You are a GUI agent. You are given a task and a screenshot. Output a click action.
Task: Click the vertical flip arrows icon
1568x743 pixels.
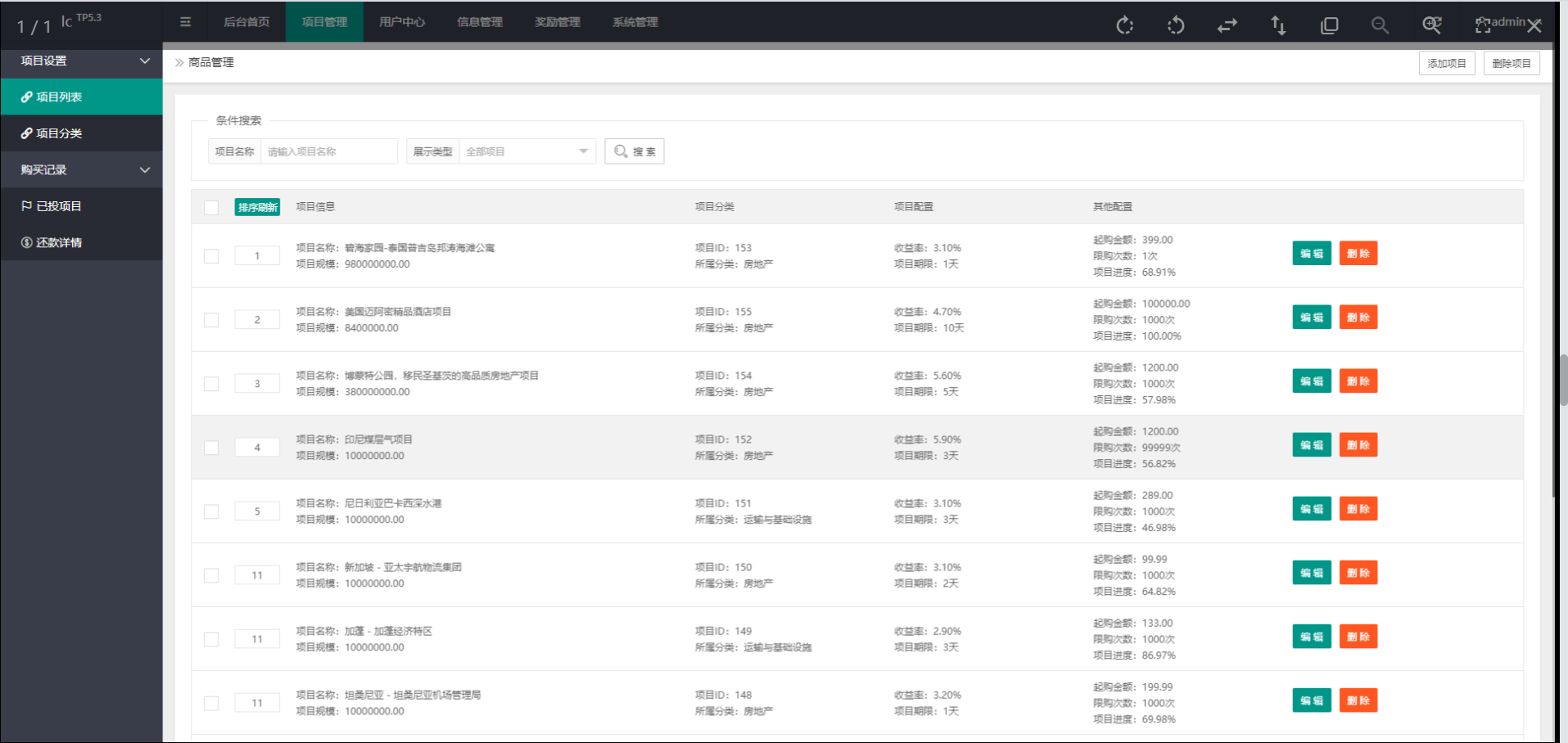click(1278, 25)
